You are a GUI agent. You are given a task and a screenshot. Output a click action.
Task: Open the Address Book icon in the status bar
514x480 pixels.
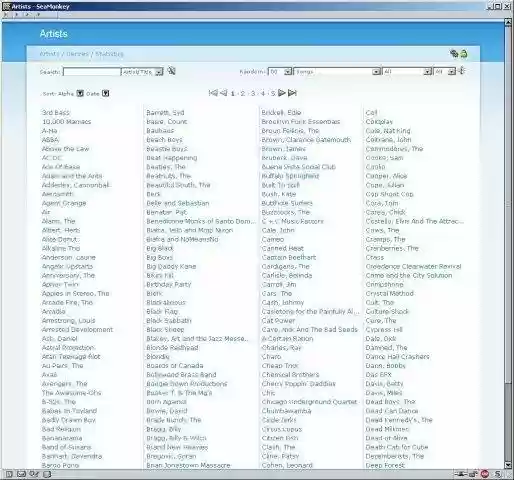coord(47,474)
